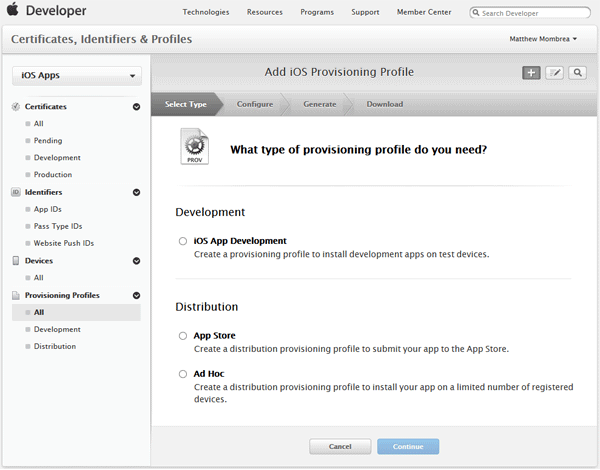The image size is (600, 470).
Task: Click the Select Type step tab
Action: (x=186, y=104)
